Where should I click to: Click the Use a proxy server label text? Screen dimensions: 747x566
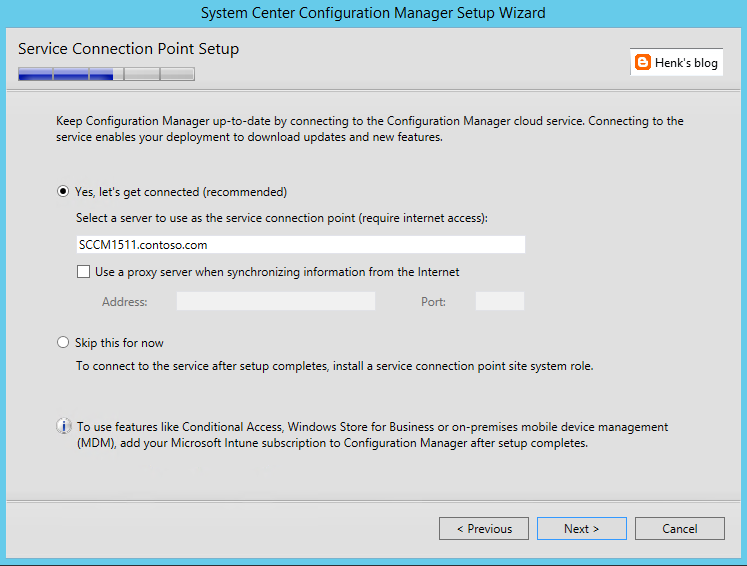[277, 272]
